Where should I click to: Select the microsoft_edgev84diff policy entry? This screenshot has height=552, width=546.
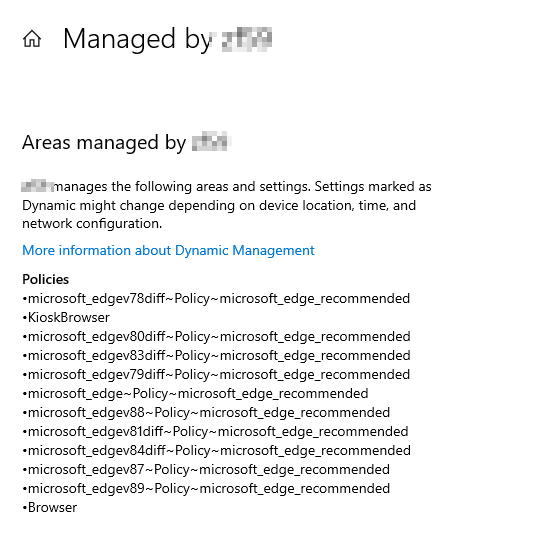click(x=216, y=451)
